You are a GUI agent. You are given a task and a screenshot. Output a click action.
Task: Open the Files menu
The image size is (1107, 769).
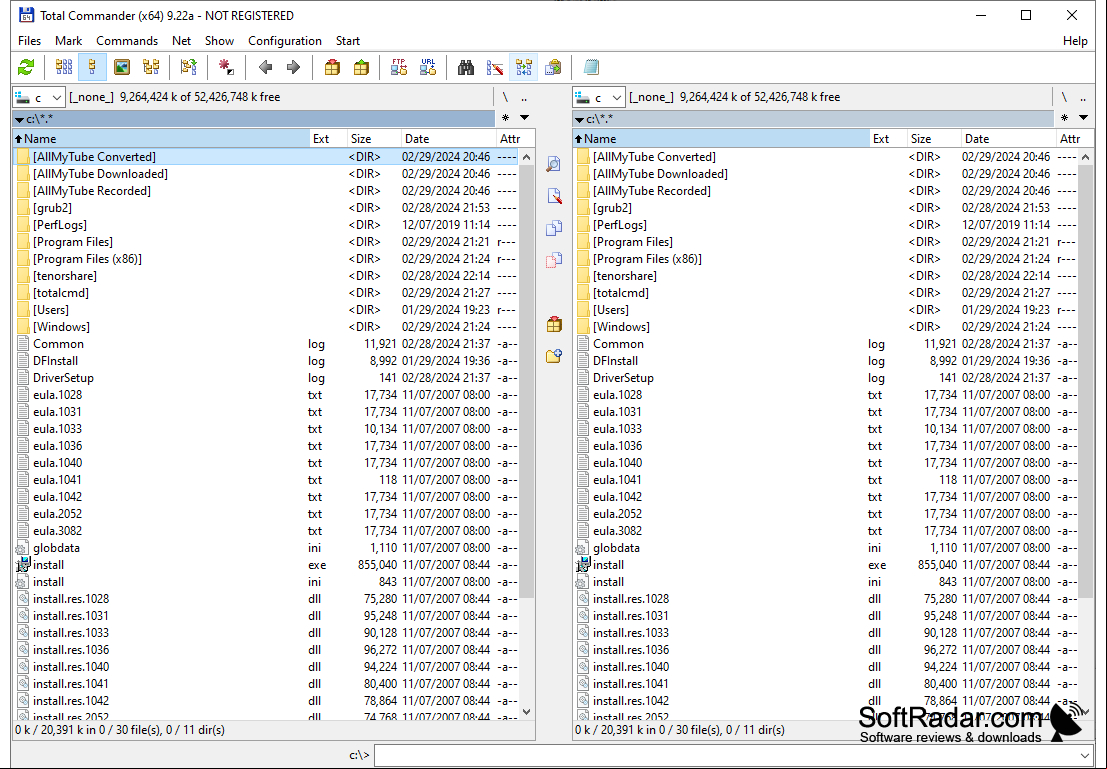coord(30,41)
